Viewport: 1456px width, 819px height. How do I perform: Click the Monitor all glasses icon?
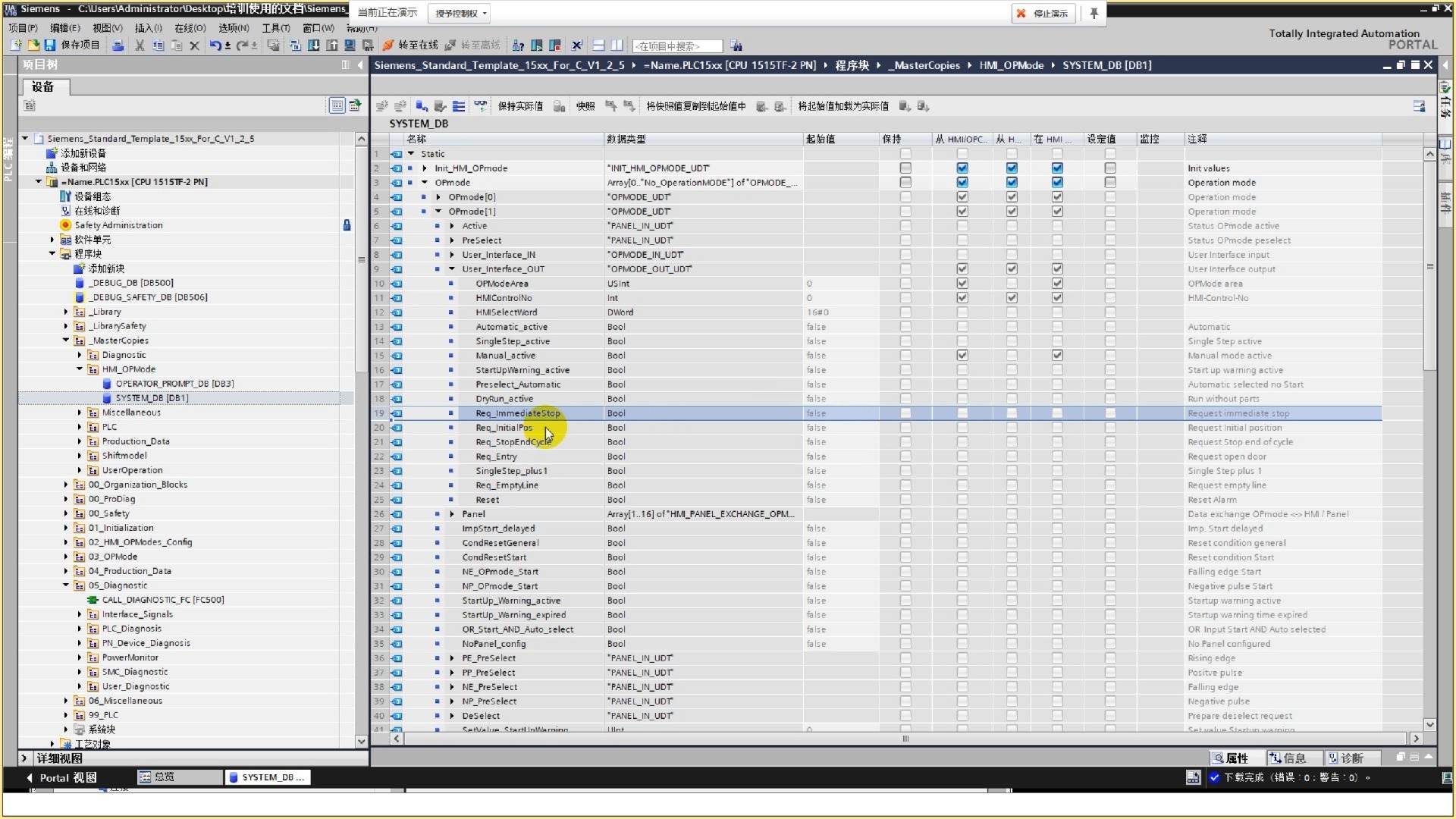[480, 106]
